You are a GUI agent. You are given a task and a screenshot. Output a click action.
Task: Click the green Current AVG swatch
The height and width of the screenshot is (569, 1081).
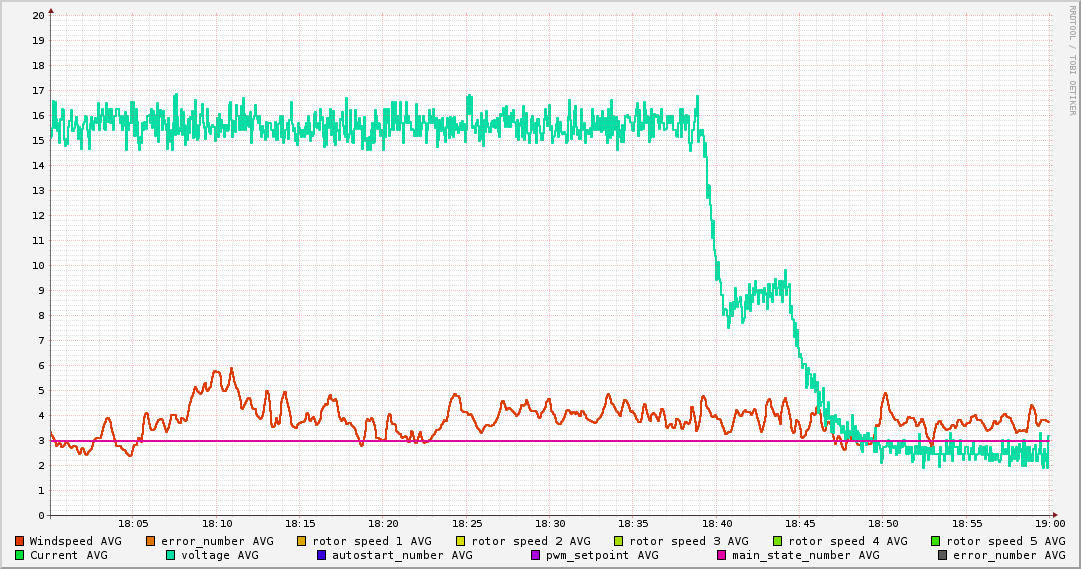pos(20,555)
